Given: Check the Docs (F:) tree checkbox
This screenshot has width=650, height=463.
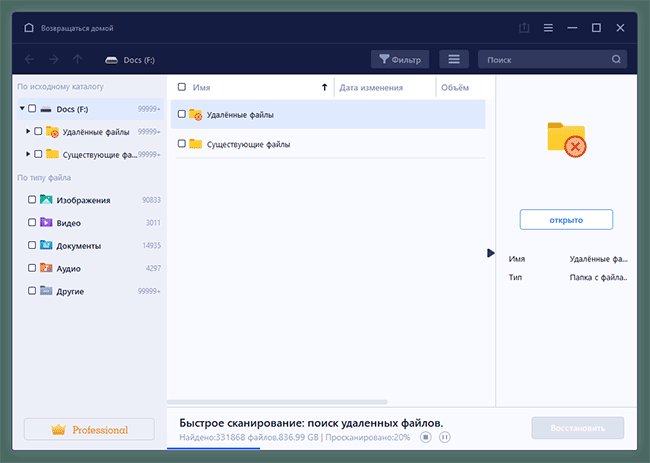Looking at the screenshot, I should click(x=32, y=109).
